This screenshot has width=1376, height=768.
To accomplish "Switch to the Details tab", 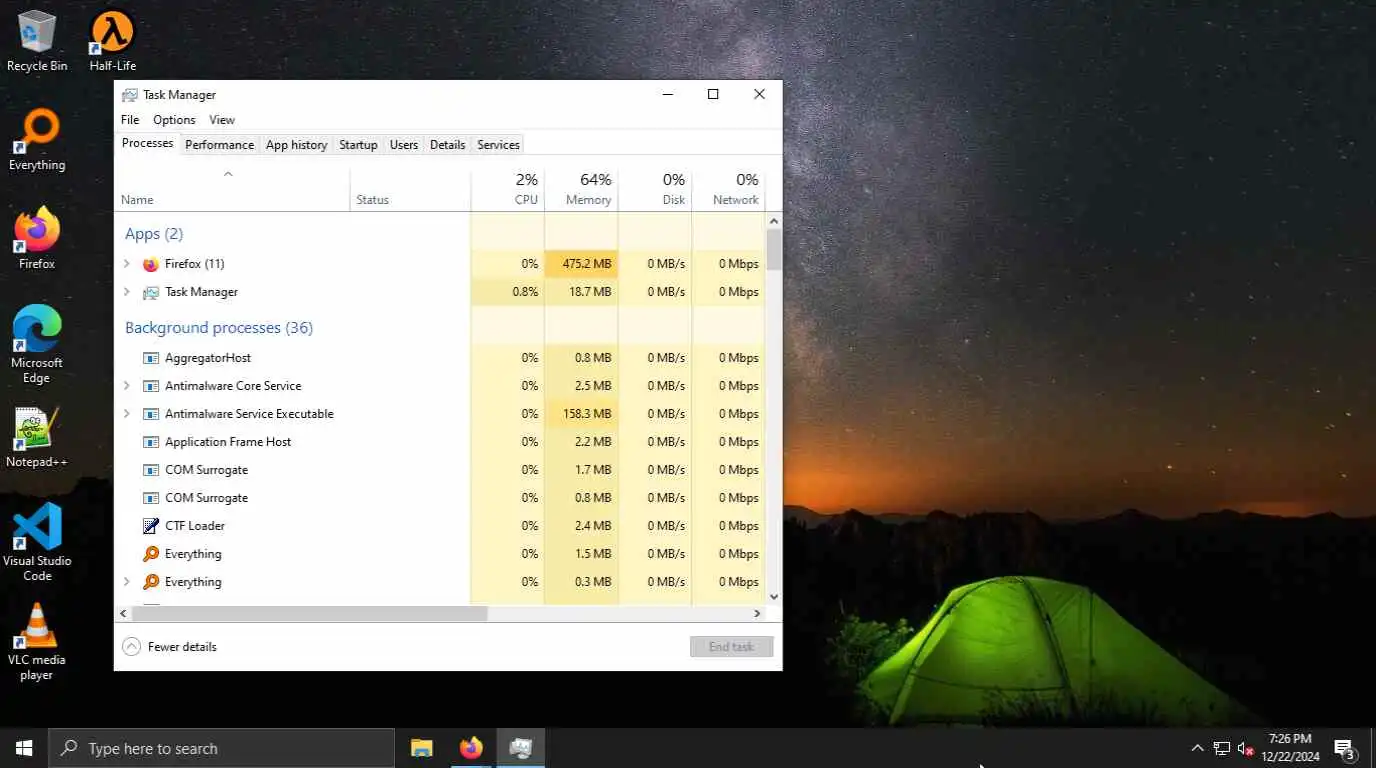I will point(447,145).
